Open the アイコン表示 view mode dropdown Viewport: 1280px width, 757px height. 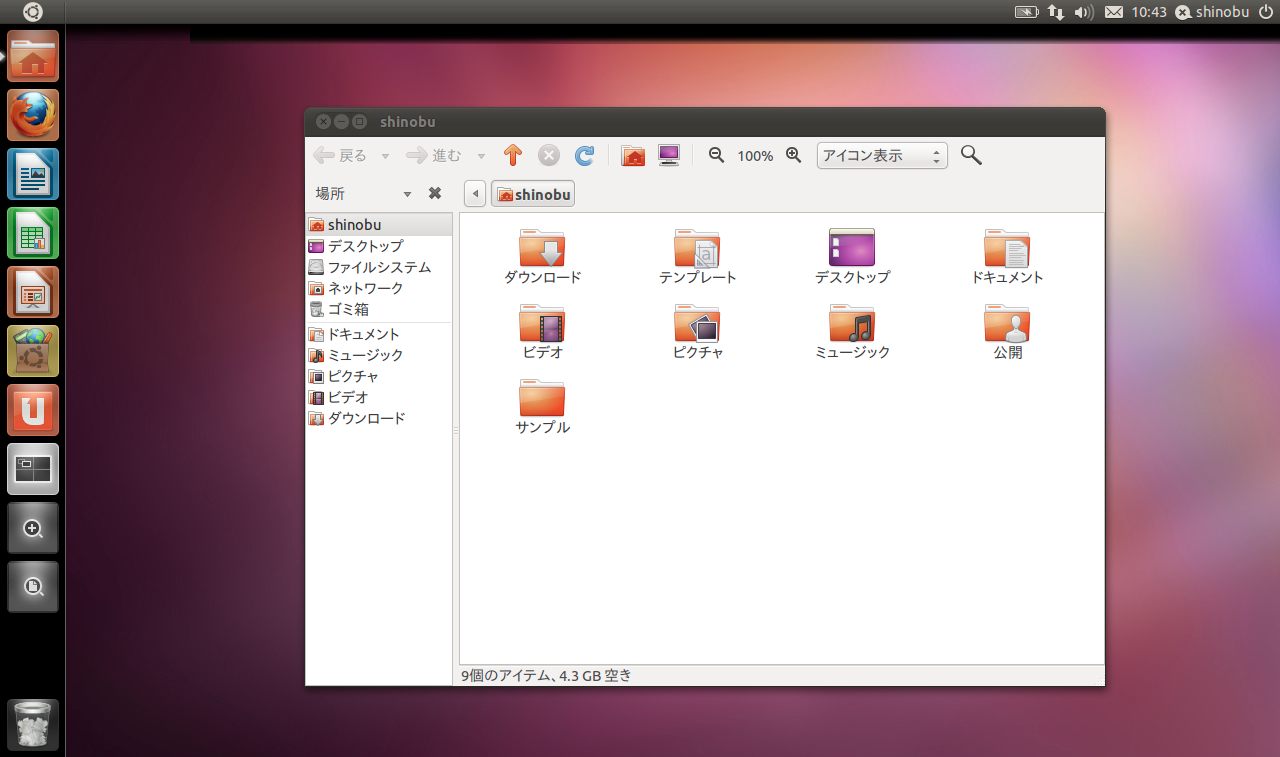[882, 156]
